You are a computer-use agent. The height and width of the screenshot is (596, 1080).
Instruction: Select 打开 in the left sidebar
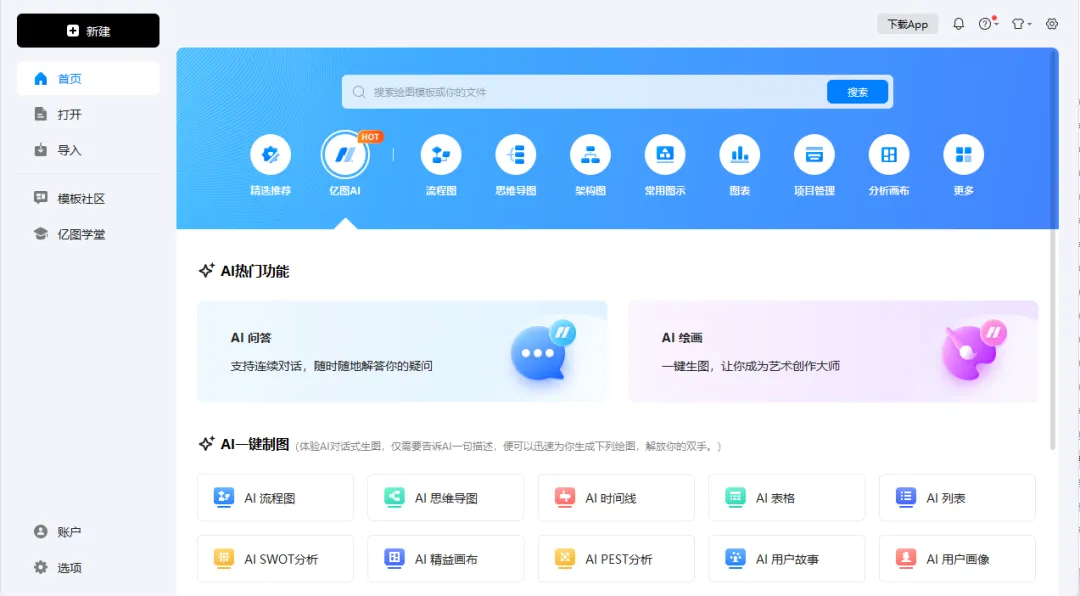(x=88, y=114)
